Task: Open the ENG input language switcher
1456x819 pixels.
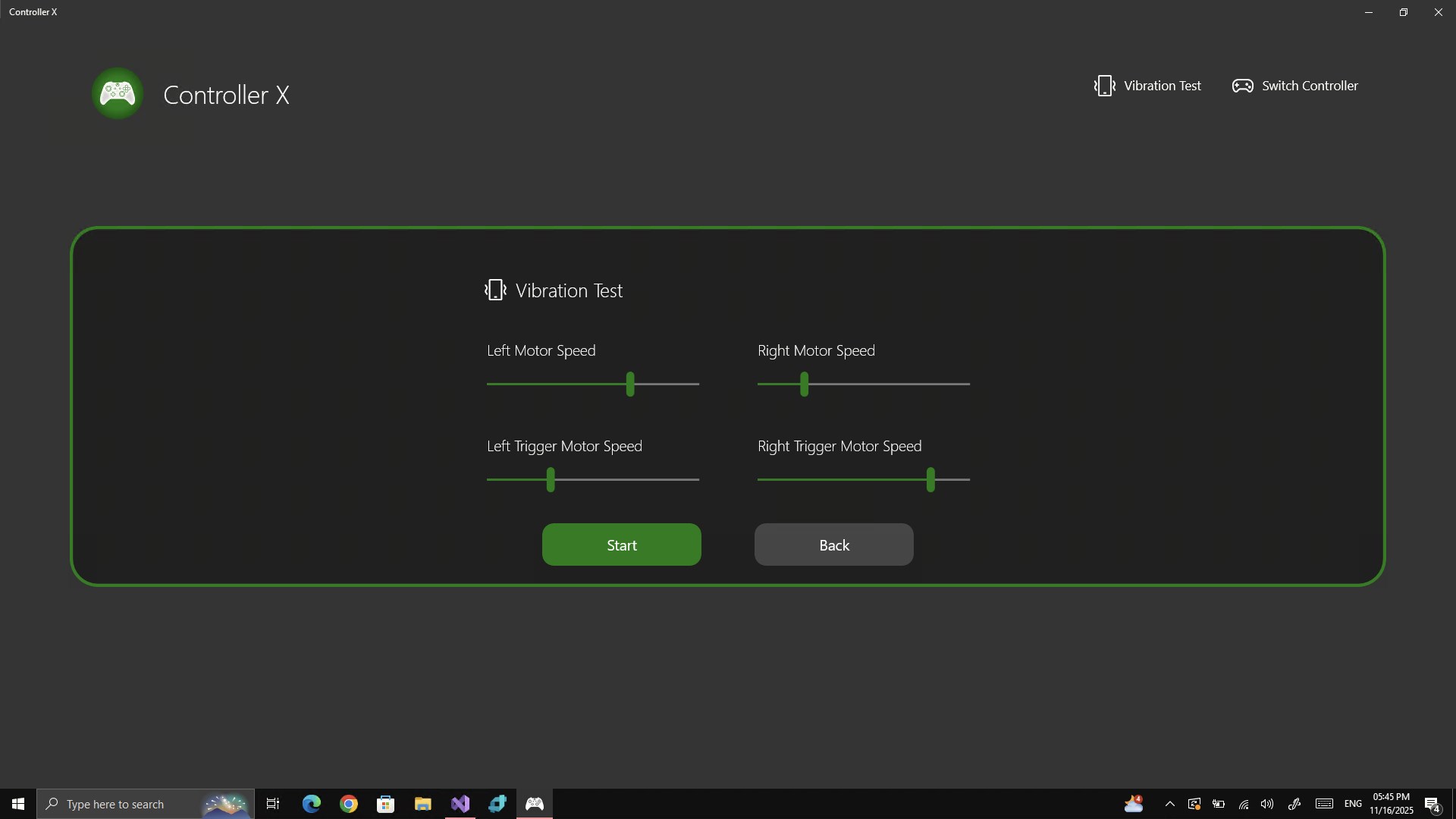Action: [1354, 805]
